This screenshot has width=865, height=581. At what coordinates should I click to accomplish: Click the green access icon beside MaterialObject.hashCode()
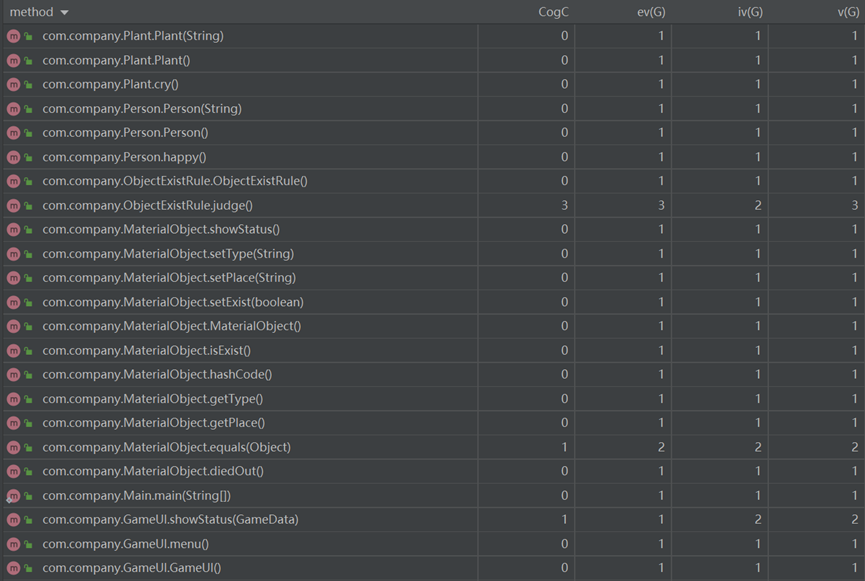pos(28,375)
